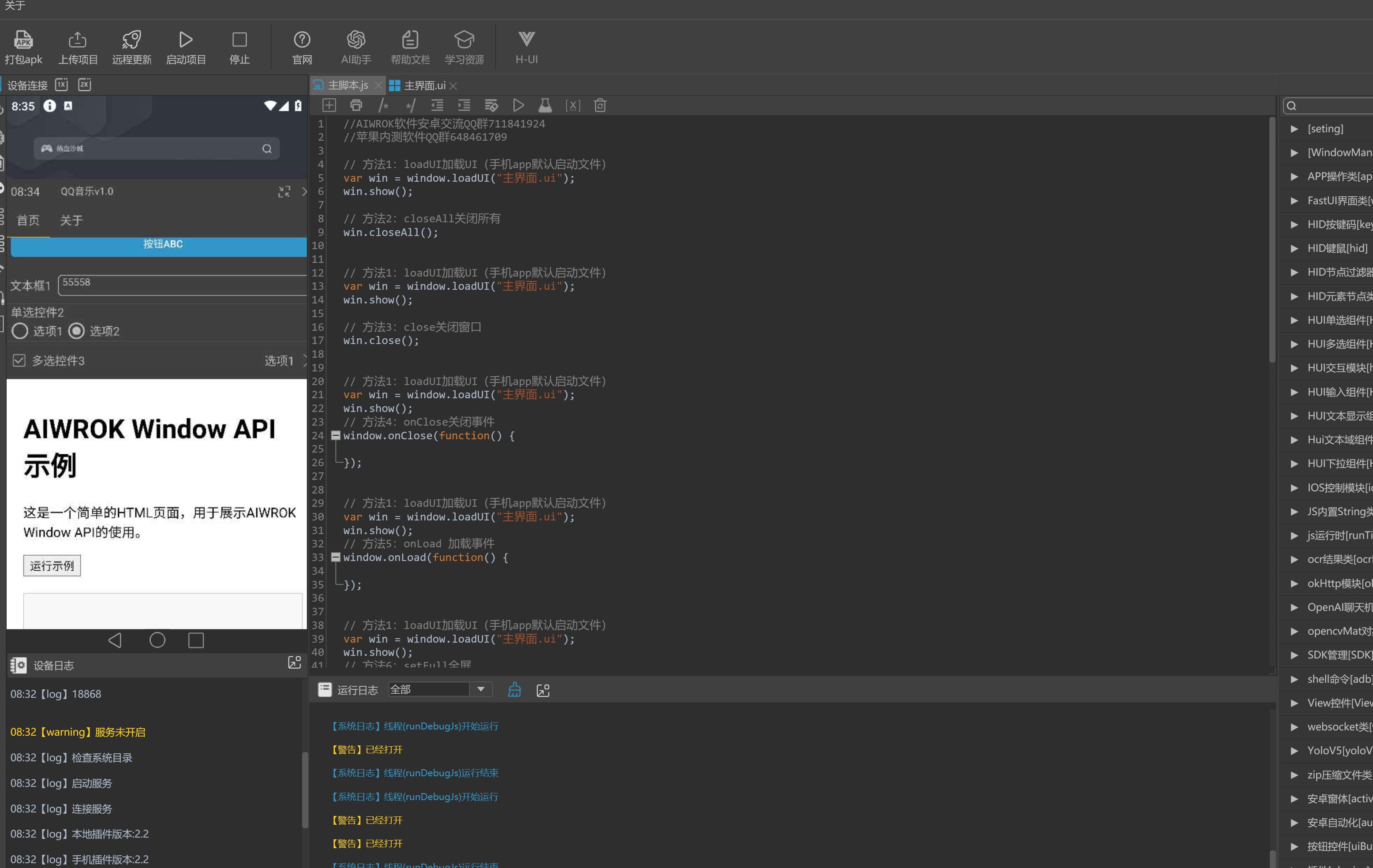Click the 运行示例 button
The width and height of the screenshot is (1373, 868).
coord(52,566)
